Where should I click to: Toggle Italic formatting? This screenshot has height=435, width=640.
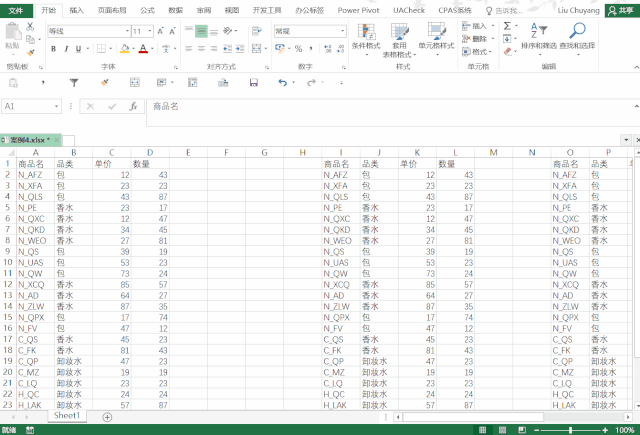click(66, 49)
